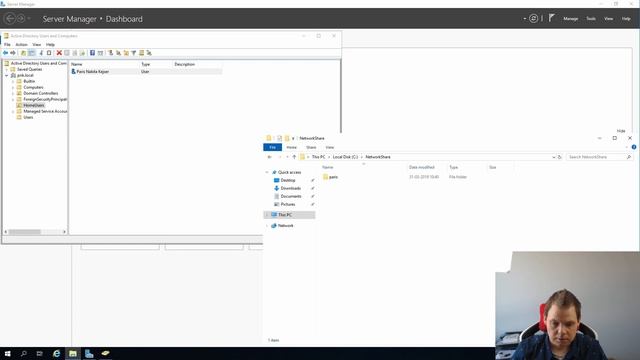The height and width of the screenshot is (360, 640).
Task: Click Add to group icon at AD toolbar end
Action: tap(149, 53)
